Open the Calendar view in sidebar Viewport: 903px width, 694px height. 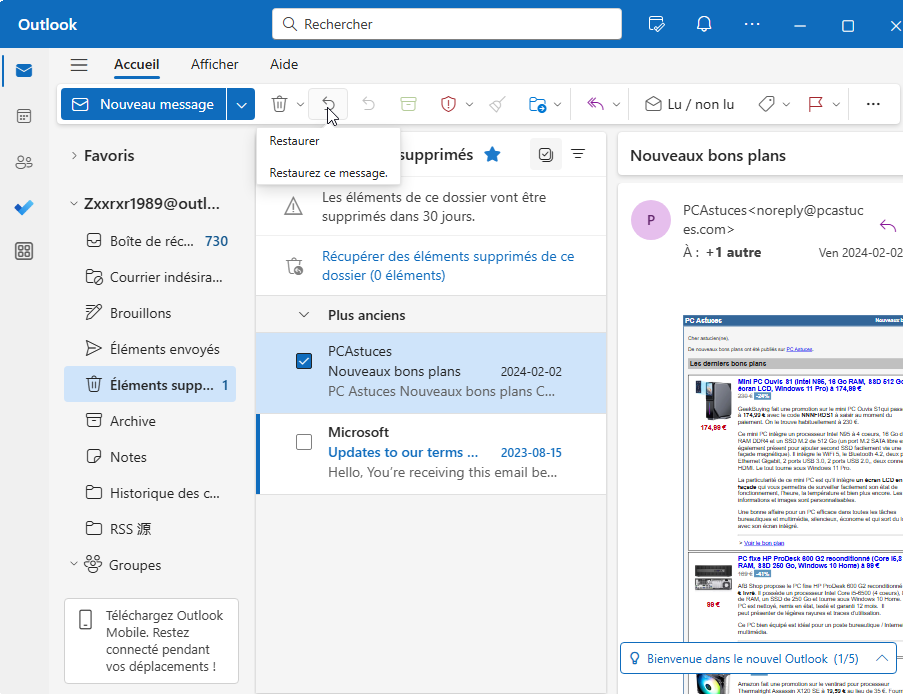(x=24, y=116)
